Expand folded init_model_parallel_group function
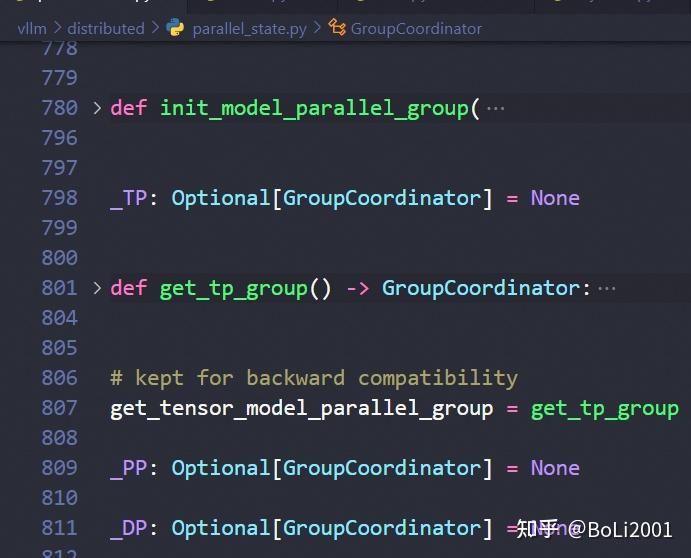691x558 pixels. pos(97,108)
